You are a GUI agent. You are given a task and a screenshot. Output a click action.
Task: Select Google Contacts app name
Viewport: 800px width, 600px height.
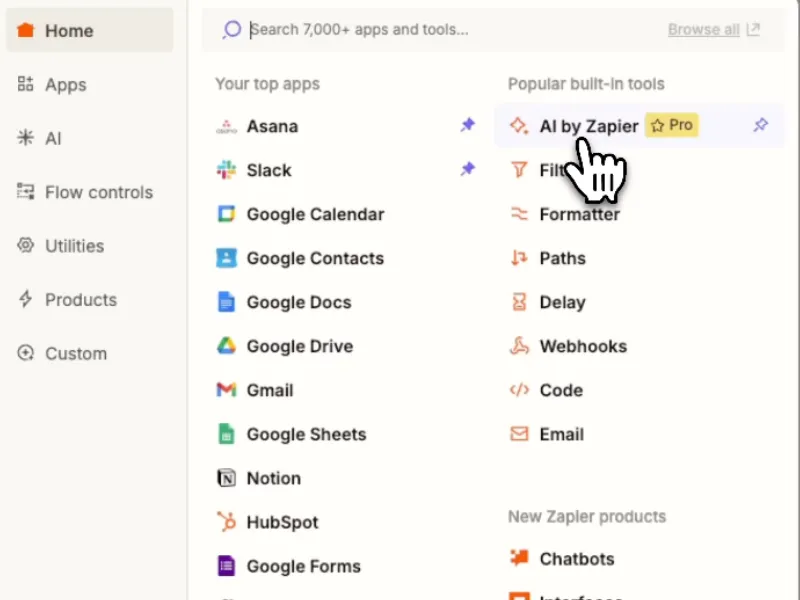click(315, 258)
